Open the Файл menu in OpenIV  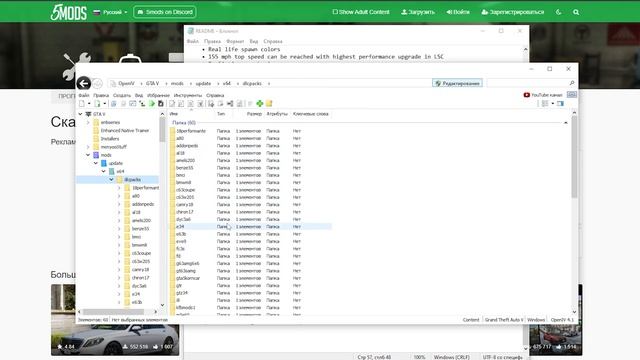(84, 95)
